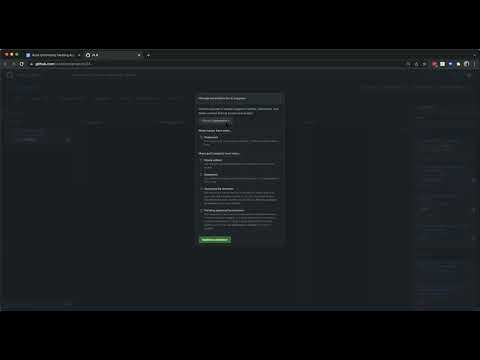
Task: Open a new browser tab with plus icon
Action: pos(148,55)
